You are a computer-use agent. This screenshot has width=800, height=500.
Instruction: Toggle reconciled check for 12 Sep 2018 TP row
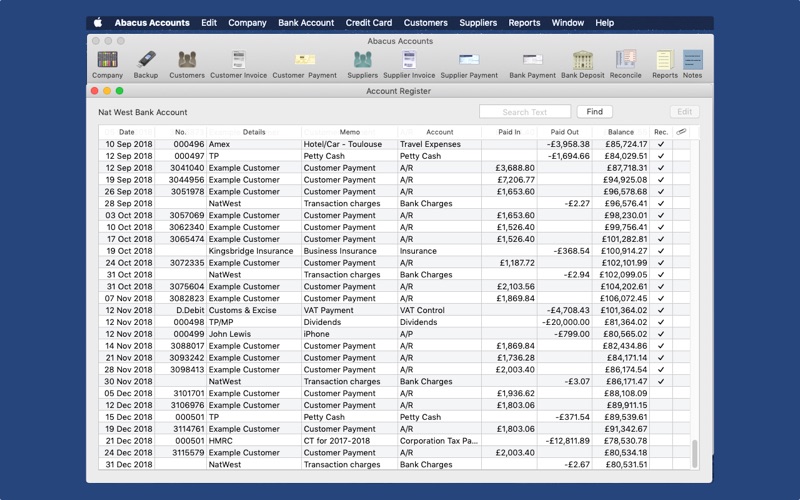click(661, 156)
